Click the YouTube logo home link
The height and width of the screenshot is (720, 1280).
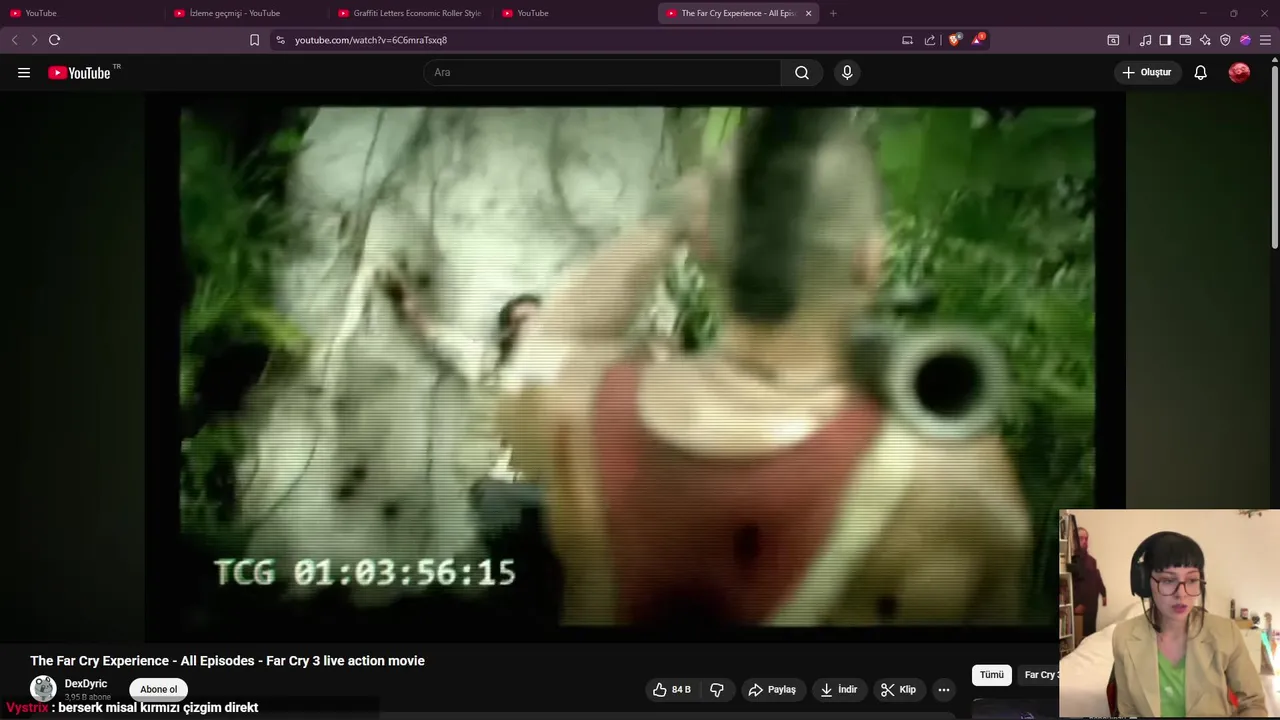coord(79,72)
